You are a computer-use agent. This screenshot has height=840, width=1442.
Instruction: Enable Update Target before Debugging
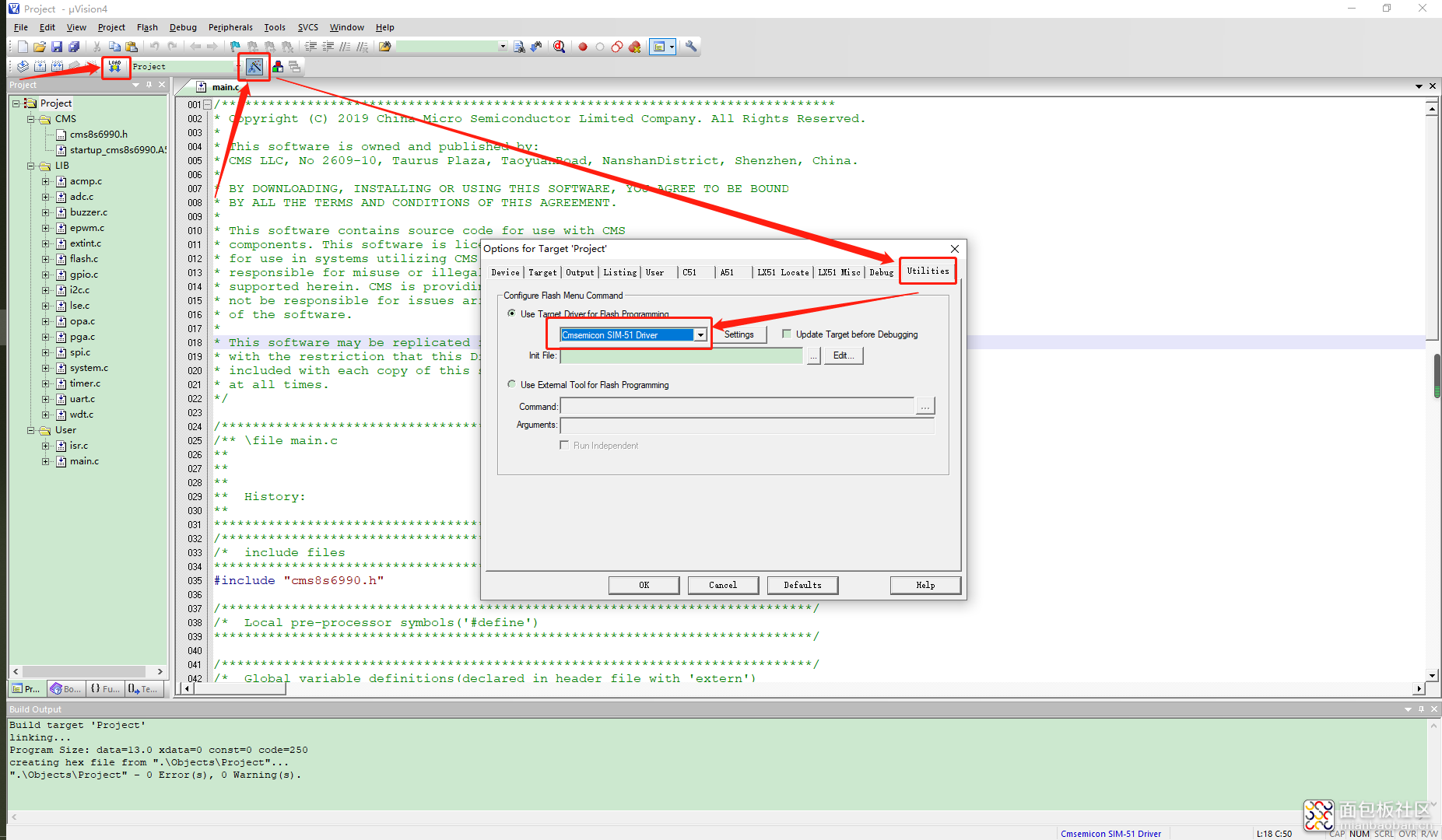click(x=787, y=334)
